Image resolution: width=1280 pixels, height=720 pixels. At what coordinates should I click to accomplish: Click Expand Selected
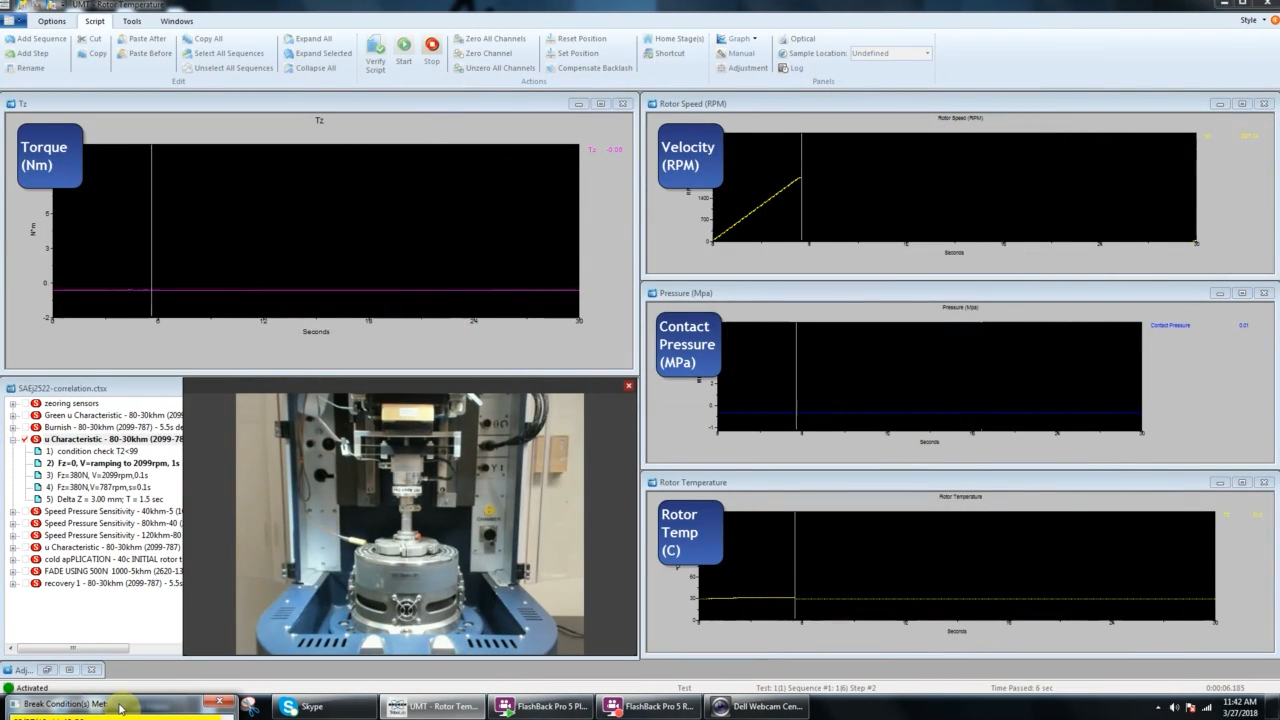coord(317,53)
